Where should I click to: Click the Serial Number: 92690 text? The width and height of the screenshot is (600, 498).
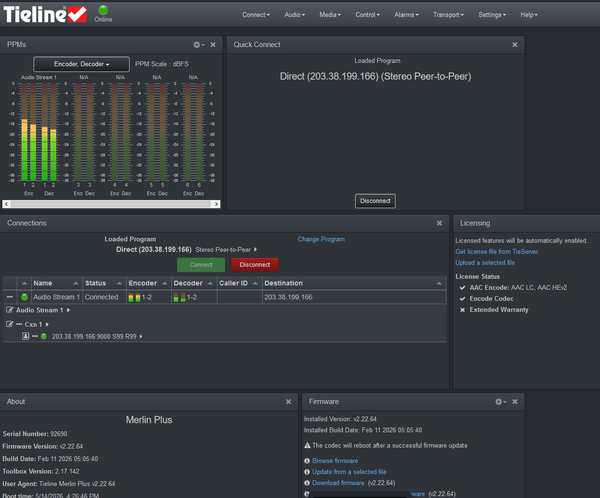pos(35,434)
